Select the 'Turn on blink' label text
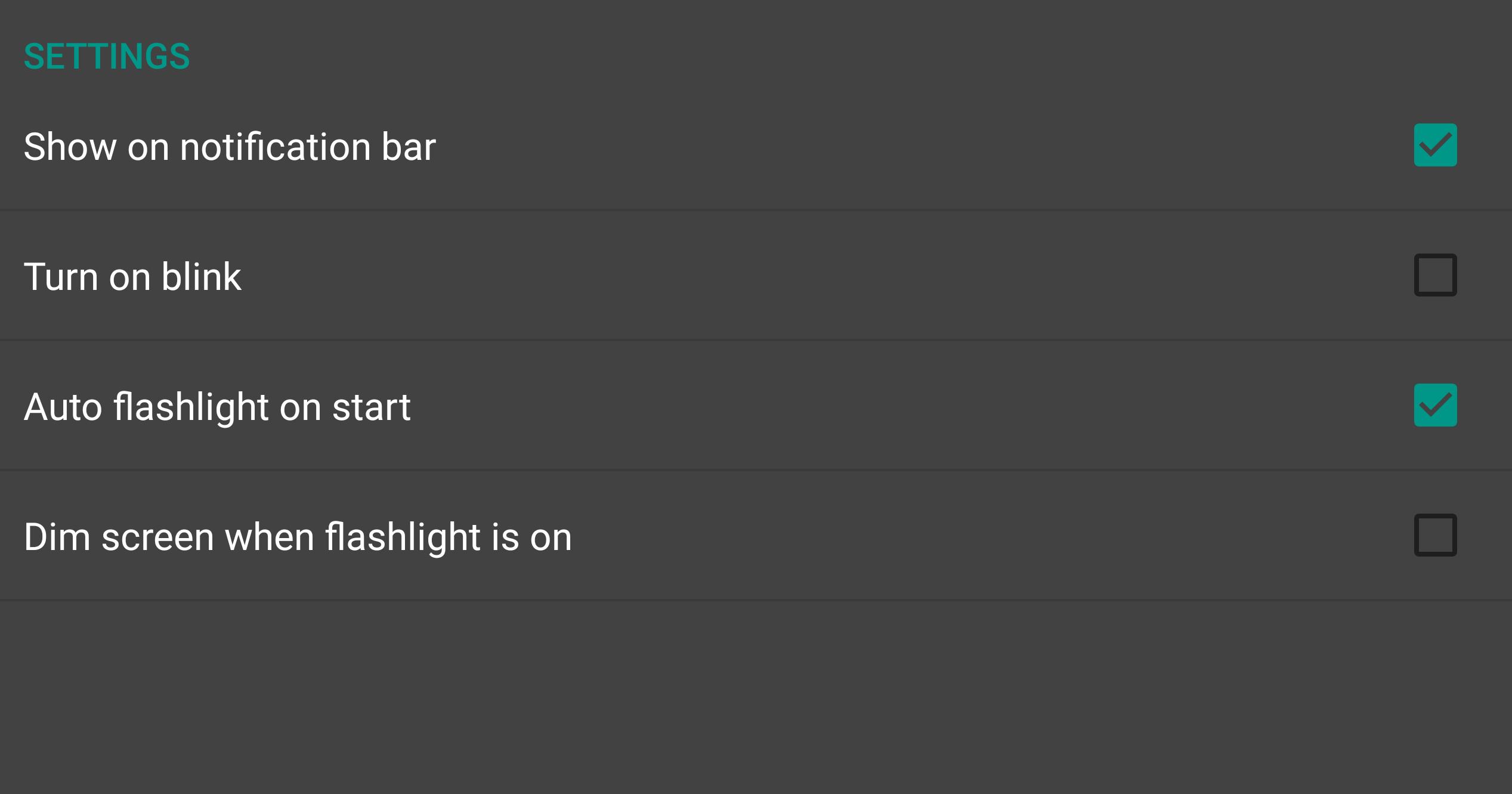Viewport: 1512px width, 794px height. 132,277
